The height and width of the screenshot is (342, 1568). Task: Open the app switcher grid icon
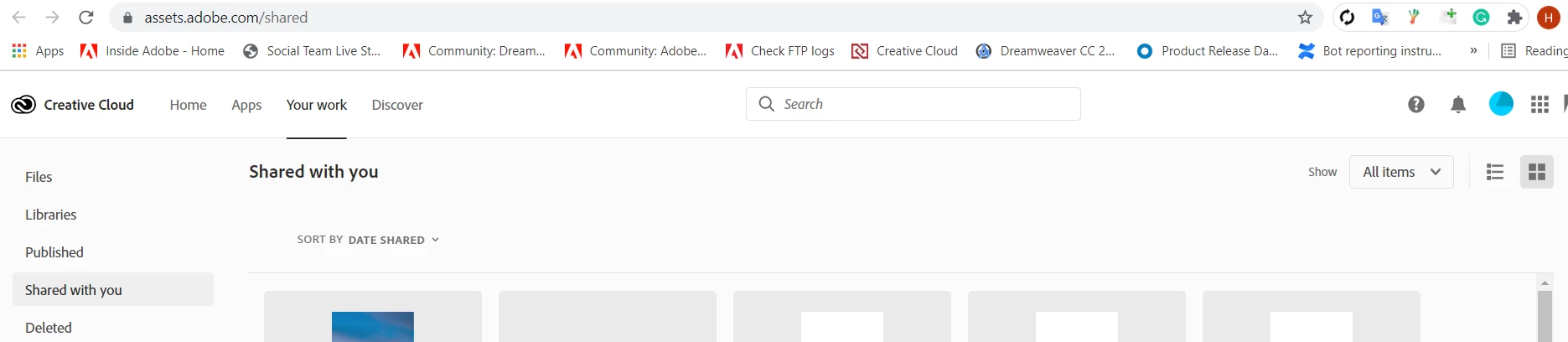pyautogui.click(x=1540, y=104)
